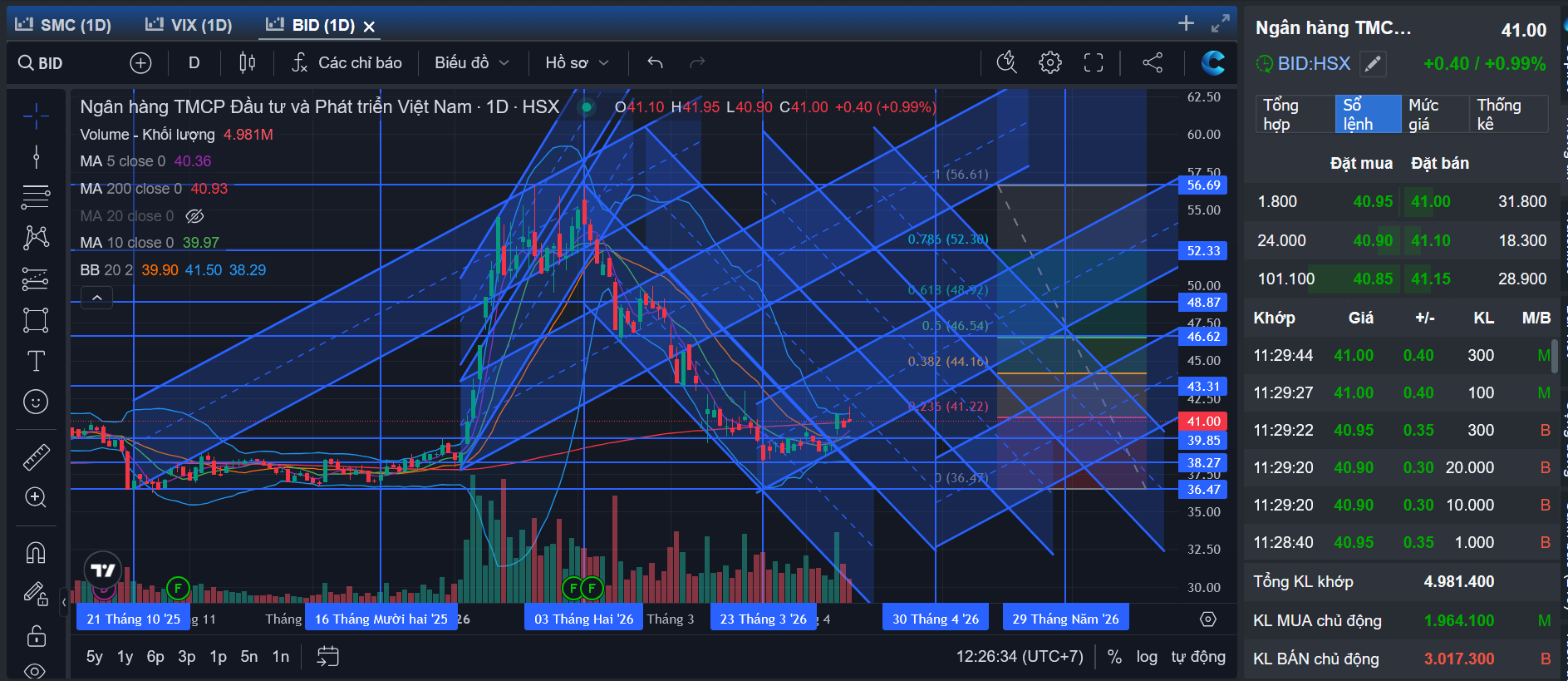
Task: Open the Sổ lệnh tab
Action: pos(1368,114)
